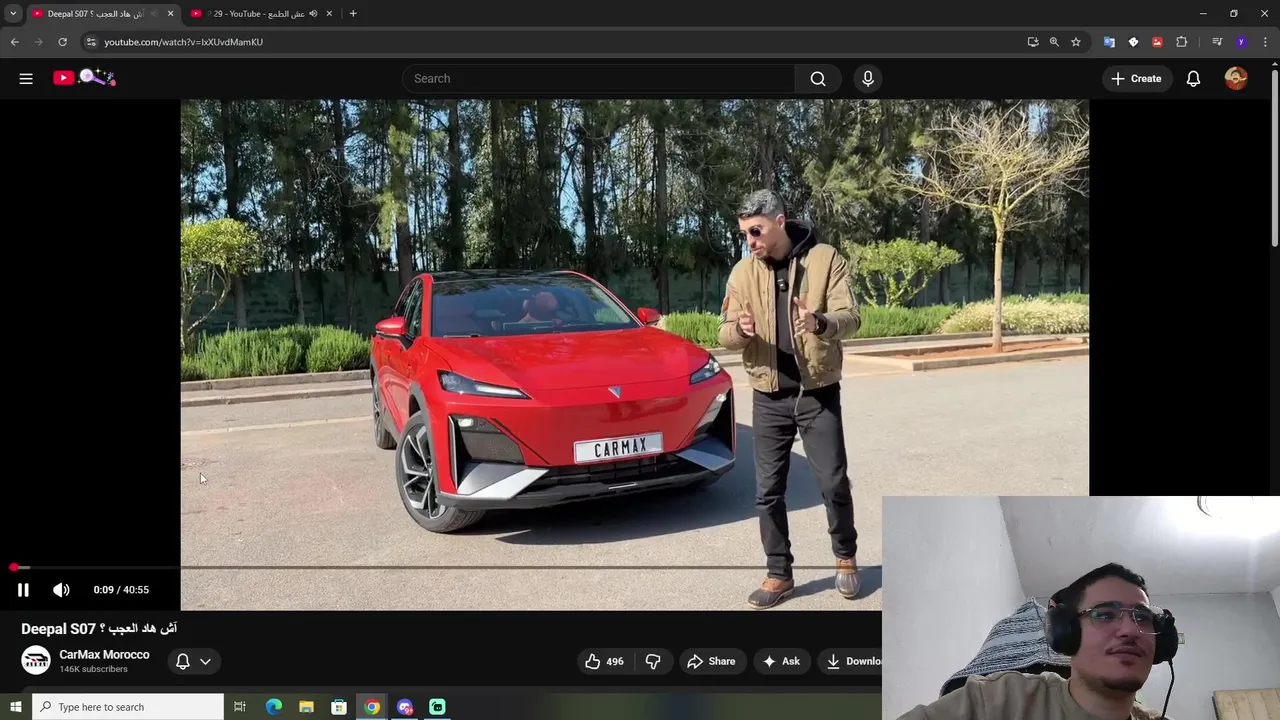Click the Windows taskbar search box

[128, 707]
